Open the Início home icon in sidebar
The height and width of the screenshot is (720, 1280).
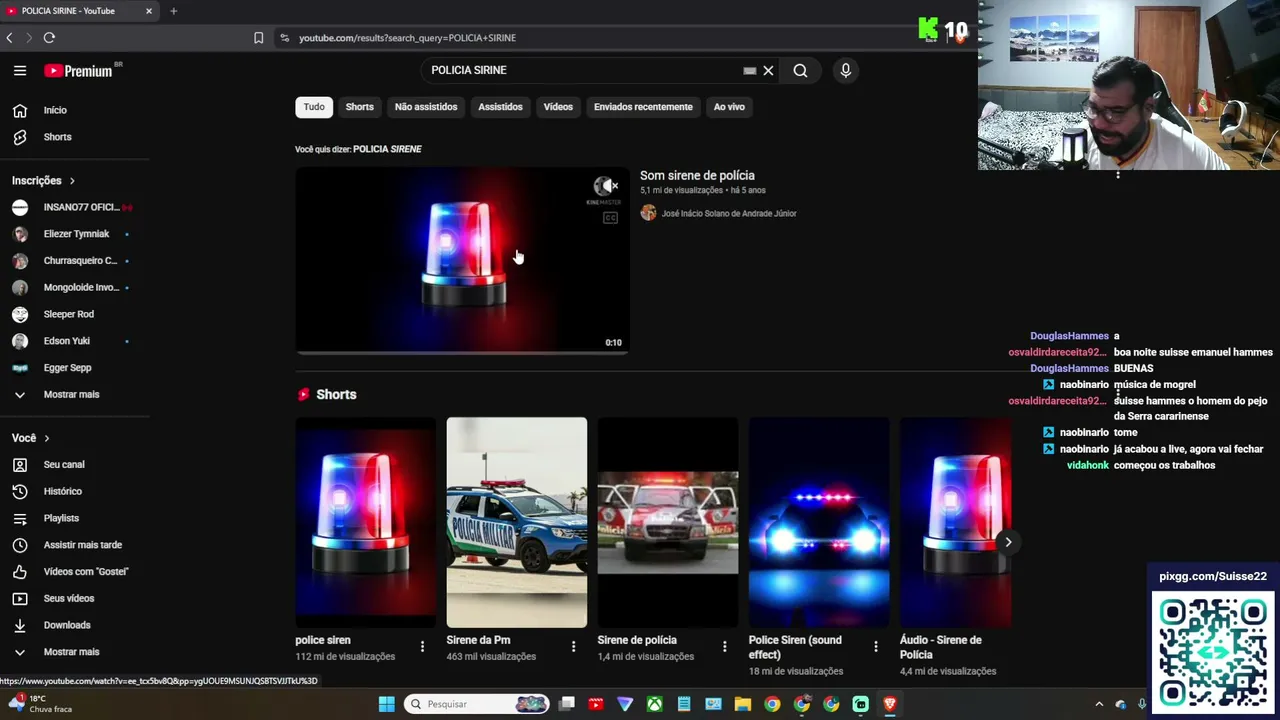(x=20, y=110)
